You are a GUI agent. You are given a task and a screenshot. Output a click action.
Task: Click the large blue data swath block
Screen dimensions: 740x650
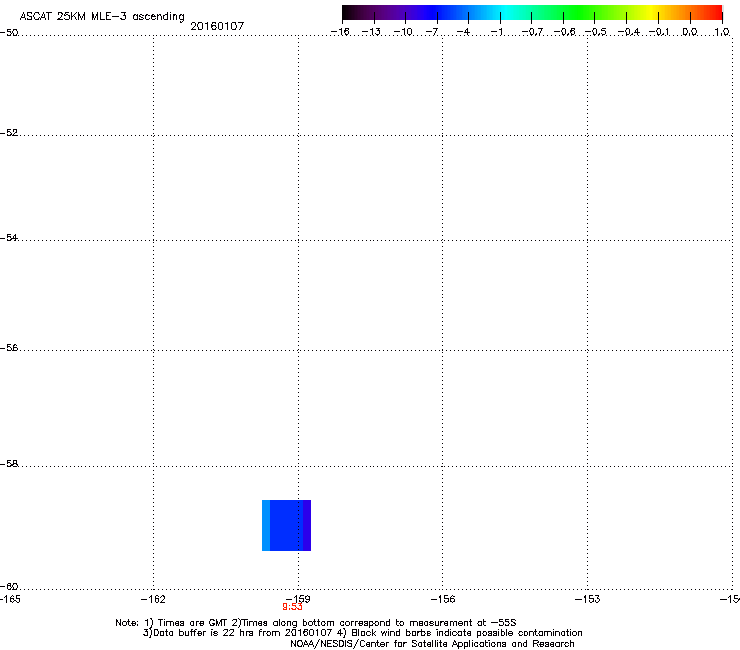click(x=286, y=525)
